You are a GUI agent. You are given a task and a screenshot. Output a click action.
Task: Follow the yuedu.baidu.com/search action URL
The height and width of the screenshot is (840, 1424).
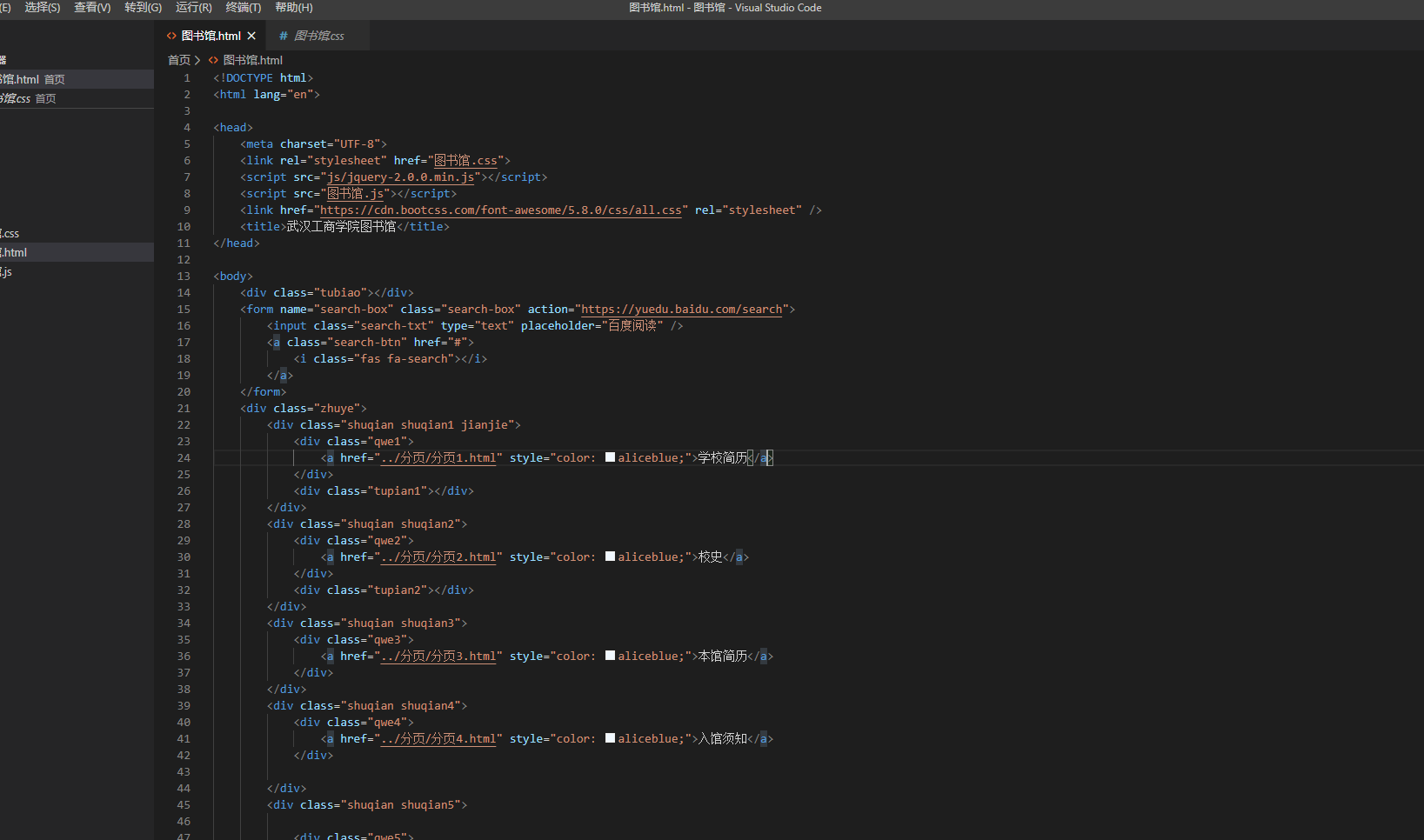(x=681, y=309)
